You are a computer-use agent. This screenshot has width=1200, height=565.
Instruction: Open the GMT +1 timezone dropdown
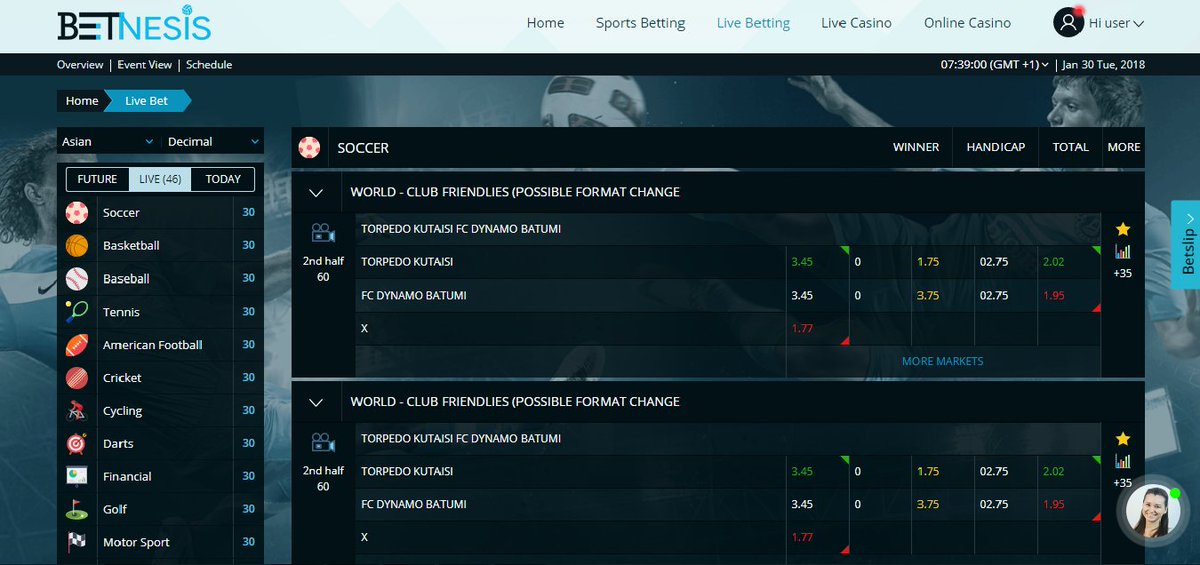(995, 64)
